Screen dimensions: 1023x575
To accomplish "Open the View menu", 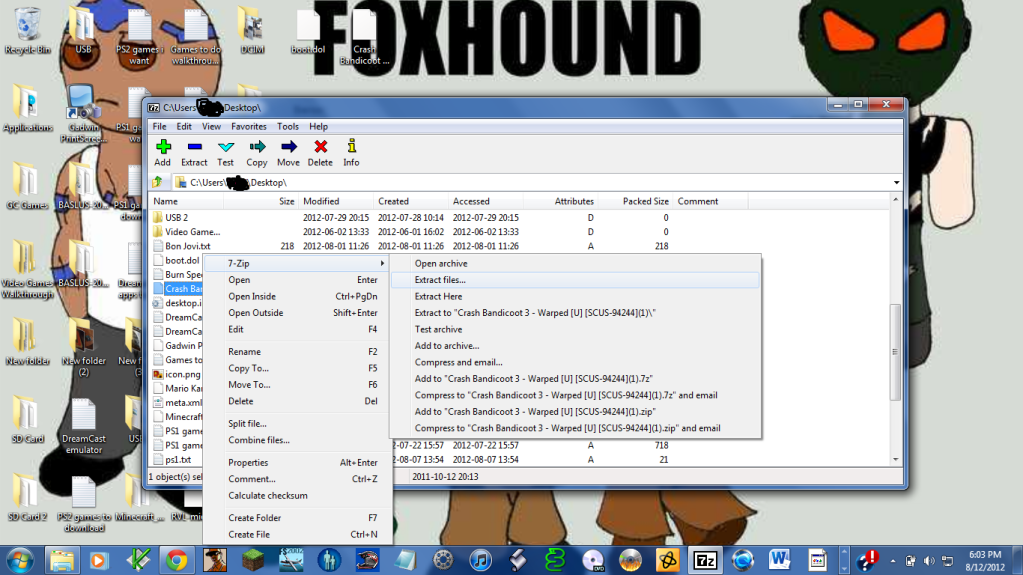I will tap(211, 127).
